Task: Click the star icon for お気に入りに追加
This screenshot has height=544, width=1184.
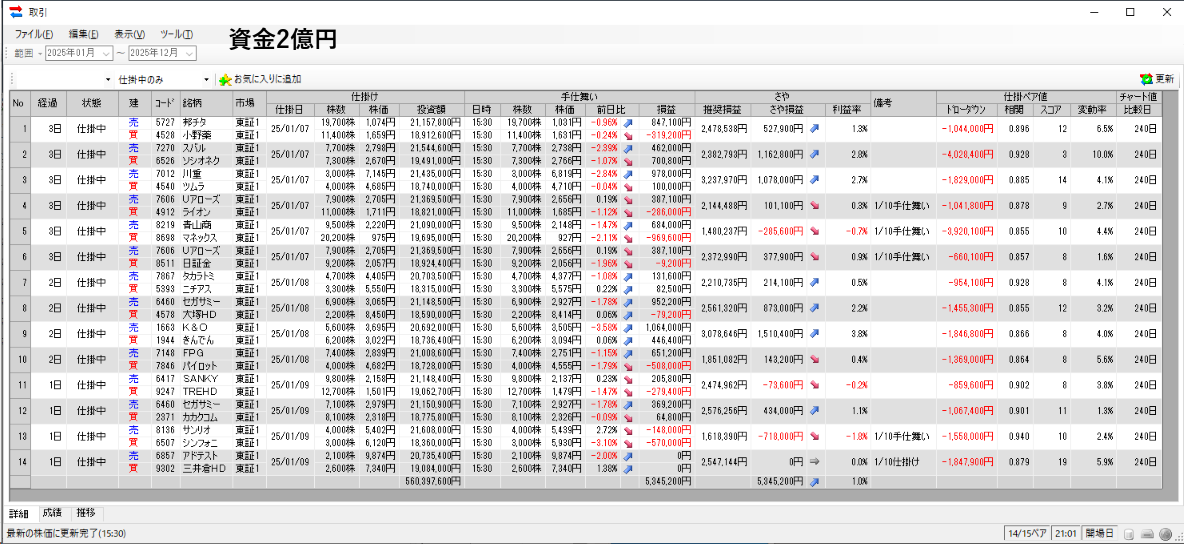Action: pos(225,79)
